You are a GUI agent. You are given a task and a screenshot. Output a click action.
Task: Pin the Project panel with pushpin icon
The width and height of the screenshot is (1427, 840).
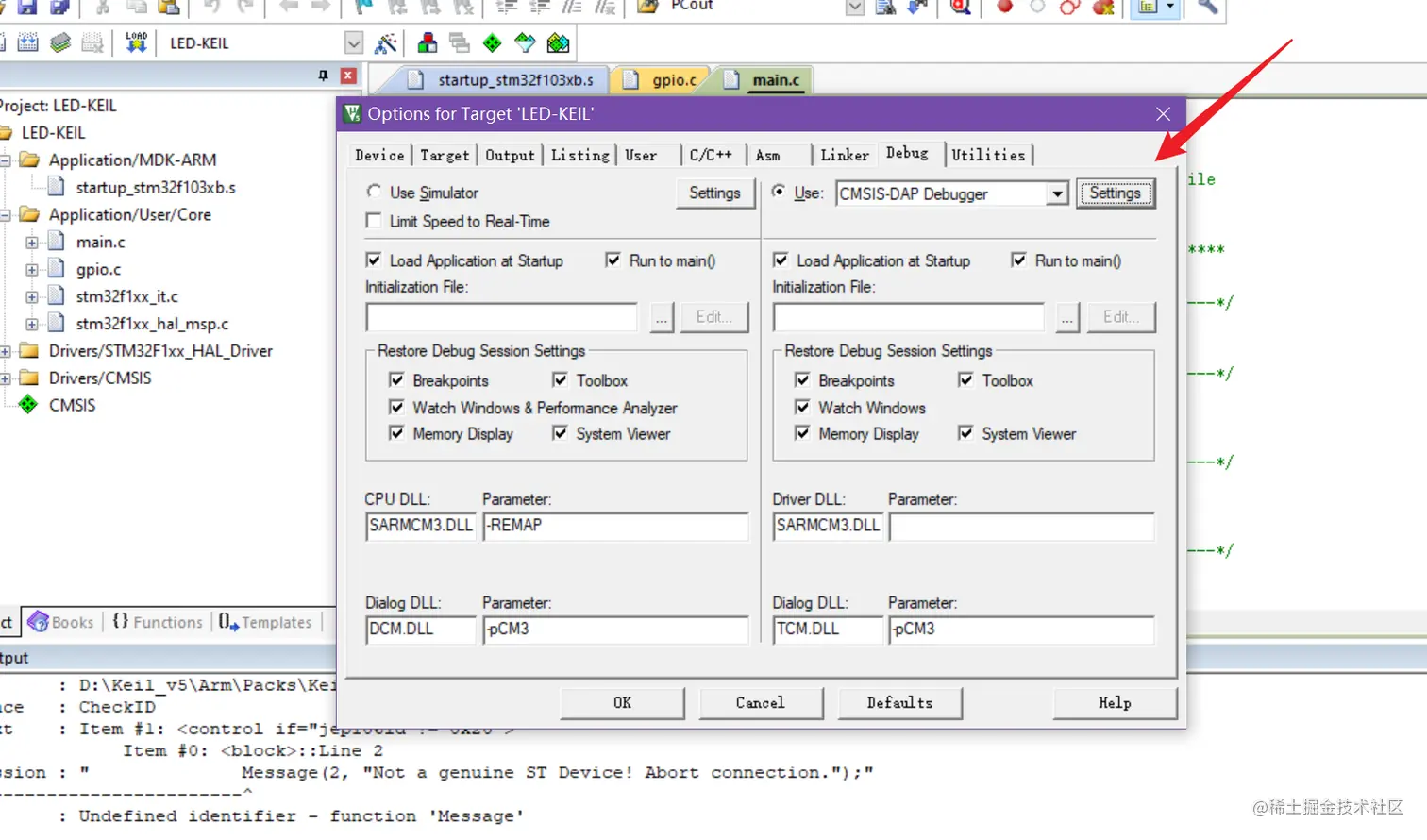coord(324,76)
